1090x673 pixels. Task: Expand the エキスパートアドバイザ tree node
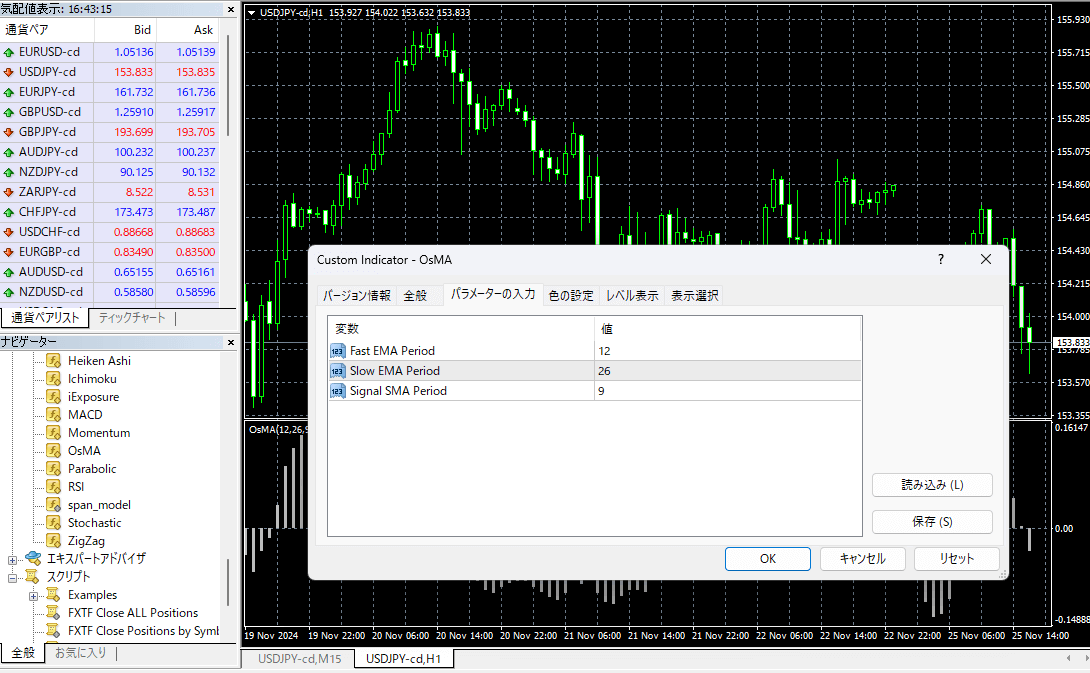tap(13, 559)
